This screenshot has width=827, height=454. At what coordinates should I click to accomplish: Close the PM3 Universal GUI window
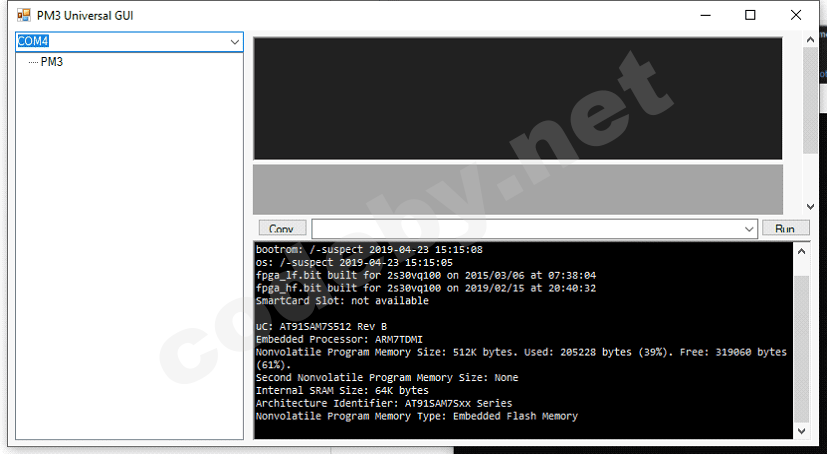click(796, 15)
